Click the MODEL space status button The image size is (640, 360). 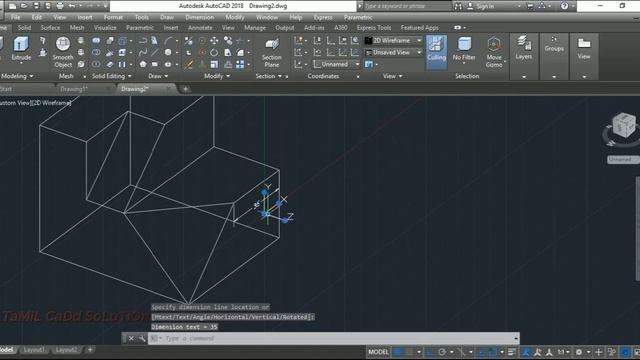[x=378, y=352]
